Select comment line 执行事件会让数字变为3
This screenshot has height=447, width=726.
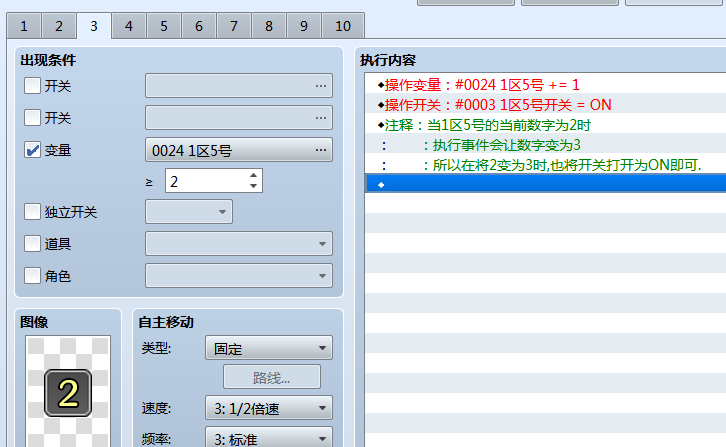[545, 145]
